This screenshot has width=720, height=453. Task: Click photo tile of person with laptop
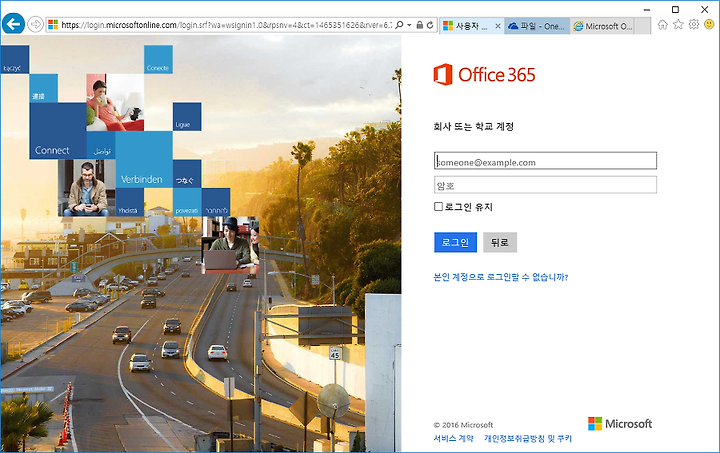pyautogui.click(x=230, y=245)
